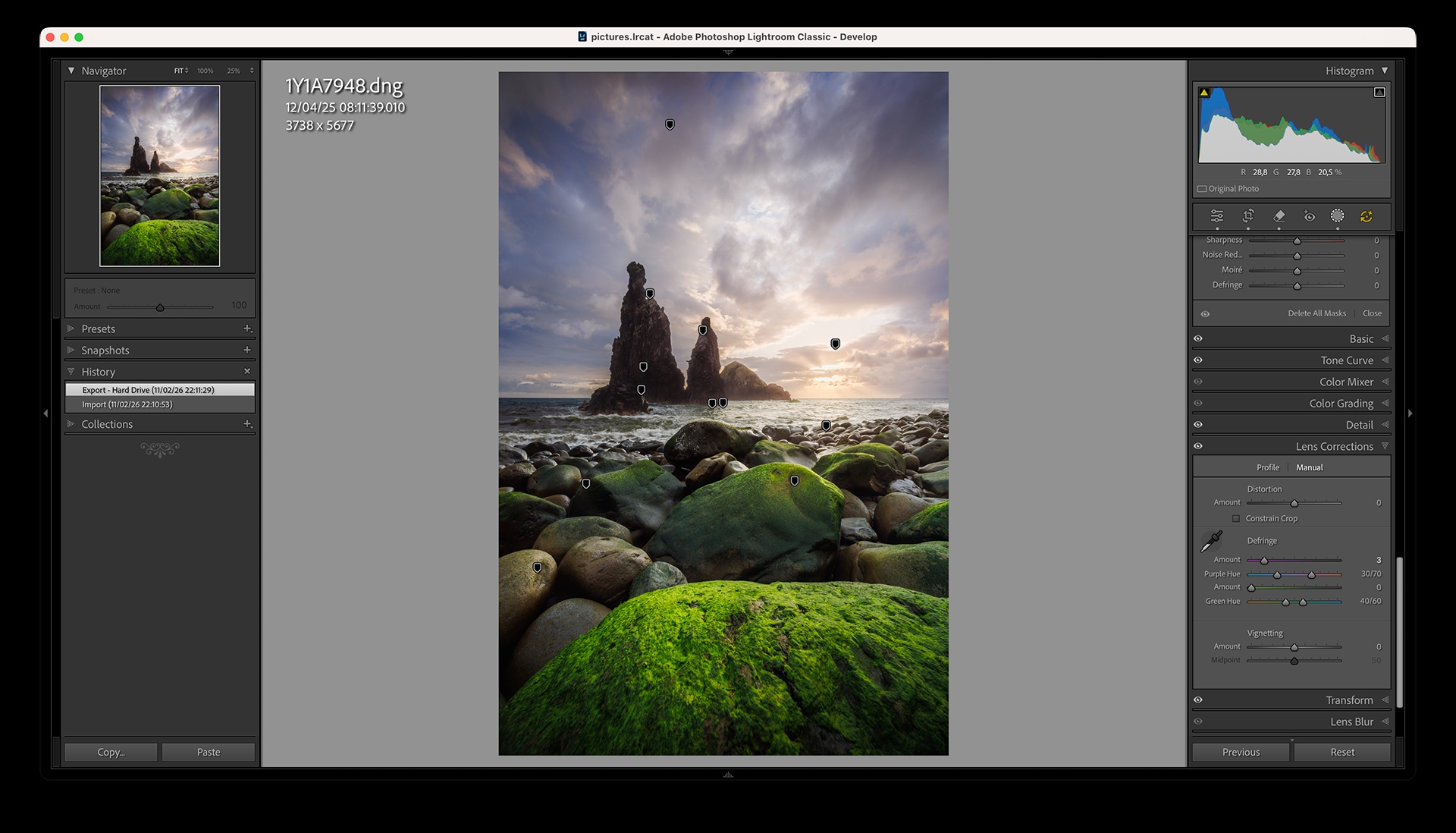This screenshot has height=833, width=1456.
Task: Toggle Lens Corrections panel visibility eye
Action: 1198,446
